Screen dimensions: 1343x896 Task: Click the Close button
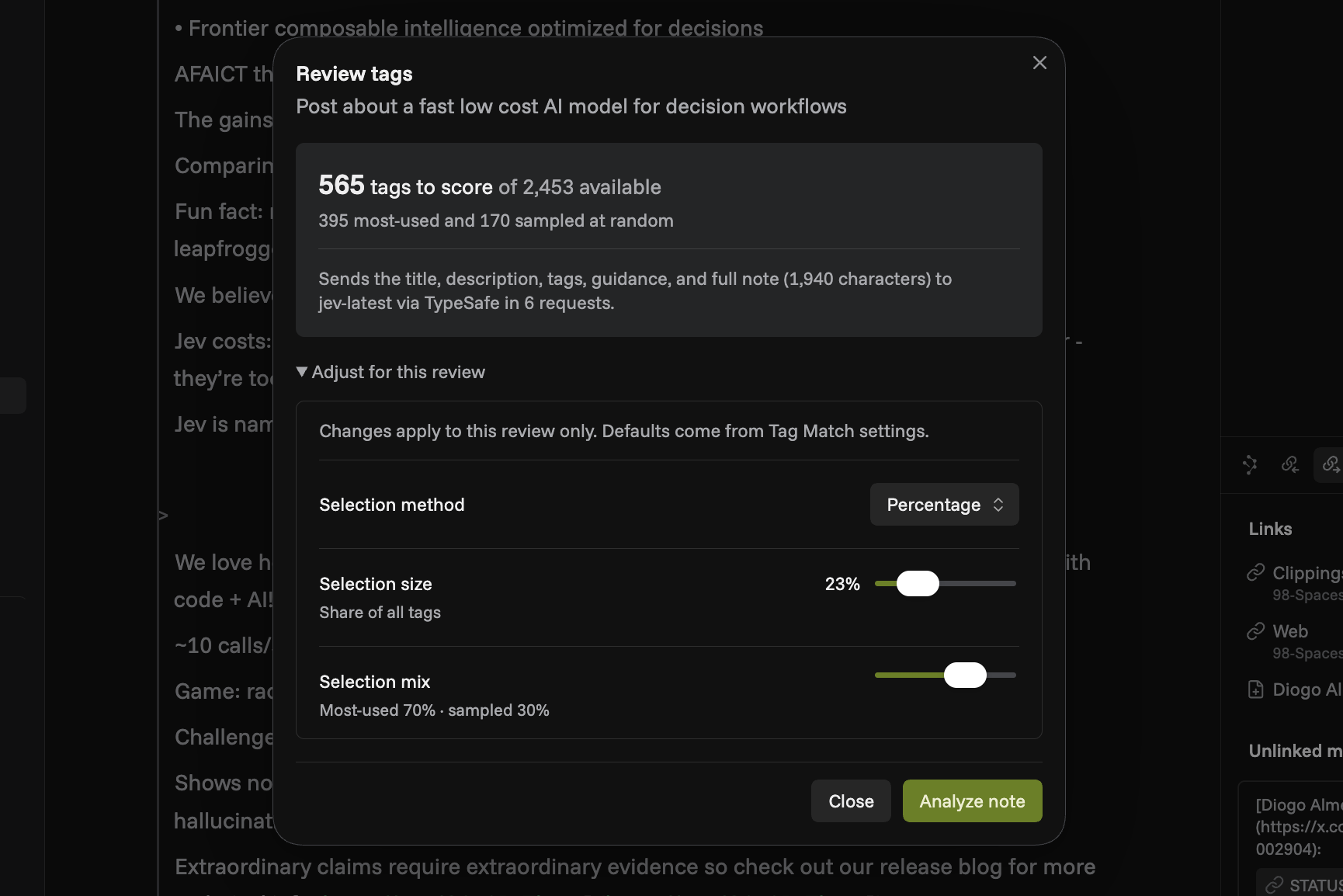tap(851, 801)
